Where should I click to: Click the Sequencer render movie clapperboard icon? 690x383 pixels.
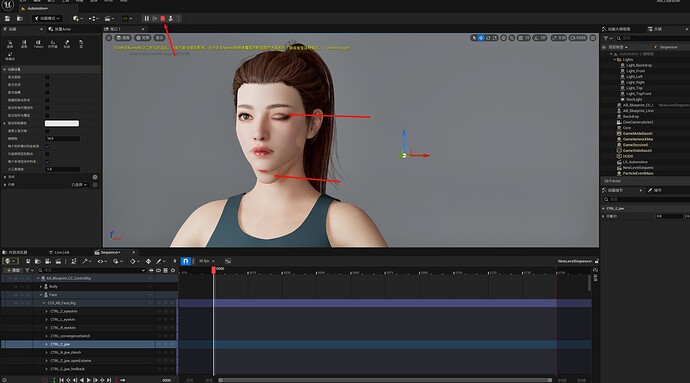click(58, 261)
